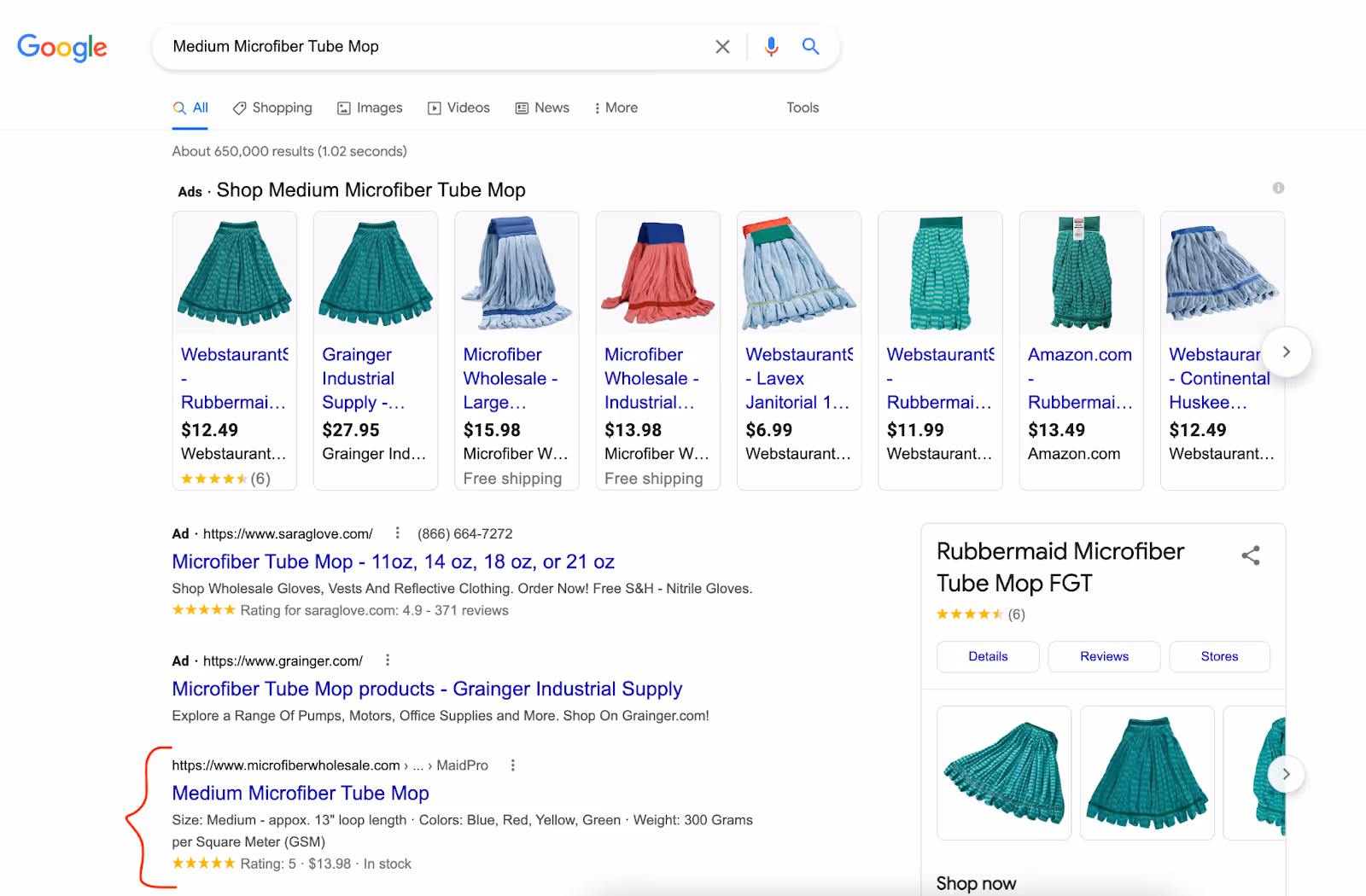1366x896 pixels.
Task: Open options dots for microfiberwholesale.com result
Action: pyautogui.click(x=513, y=765)
